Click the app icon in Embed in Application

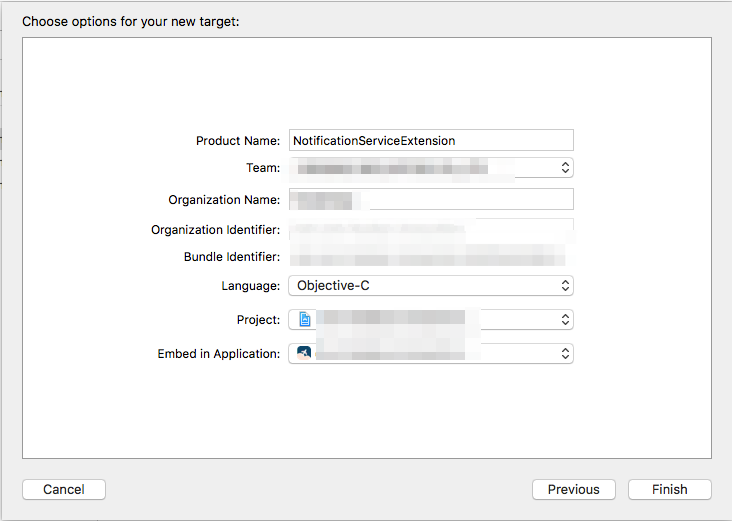(x=304, y=353)
